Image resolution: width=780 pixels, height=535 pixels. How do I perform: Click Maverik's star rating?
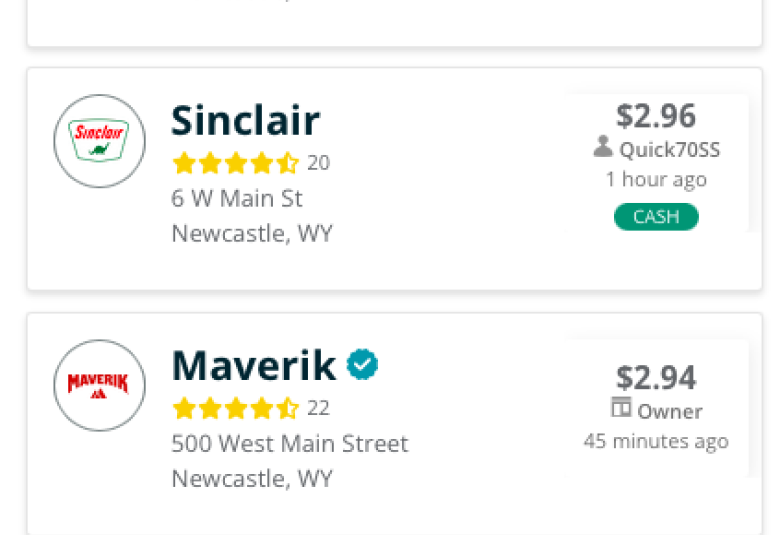[x=236, y=408]
